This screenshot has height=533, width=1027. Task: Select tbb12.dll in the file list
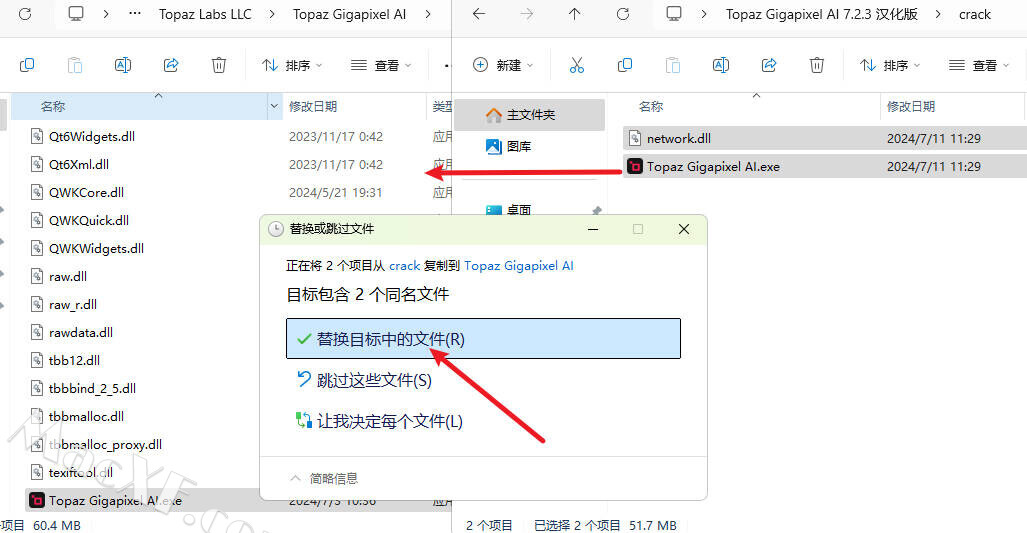[74, 360]
